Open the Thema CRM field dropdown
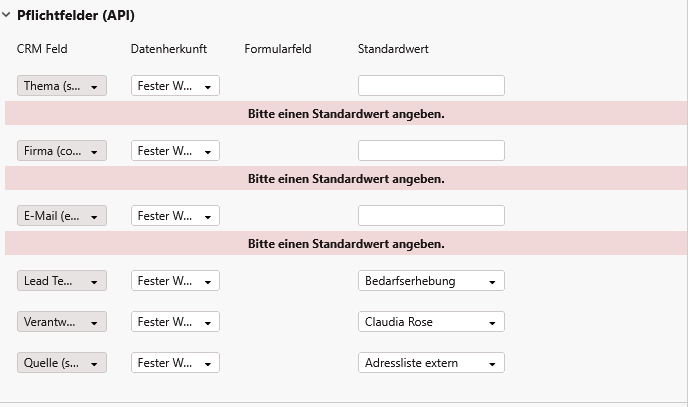This screenshot has height=407, width=688. pos(62,86)
